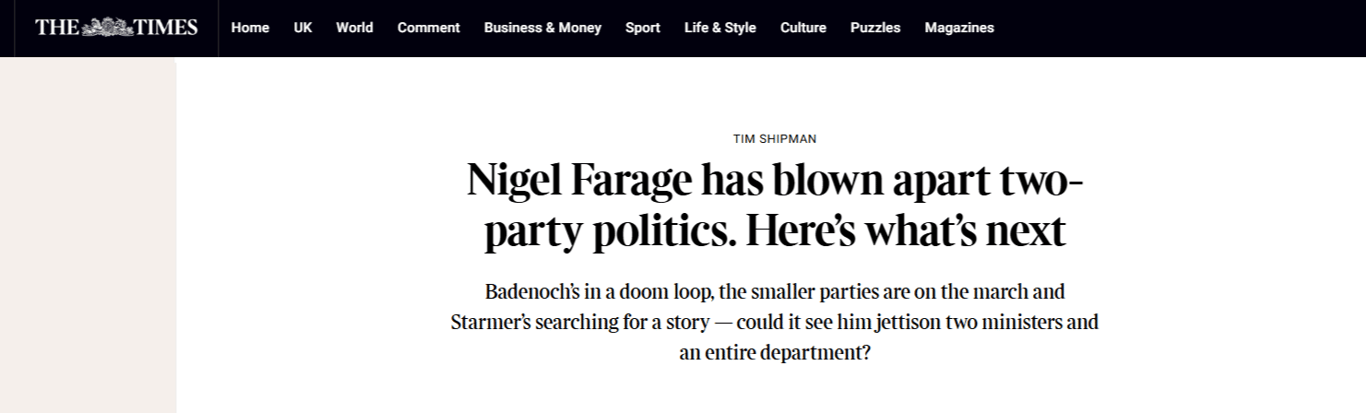Open the Puzzles section
1366x413 pixels.
coord(875,28)
